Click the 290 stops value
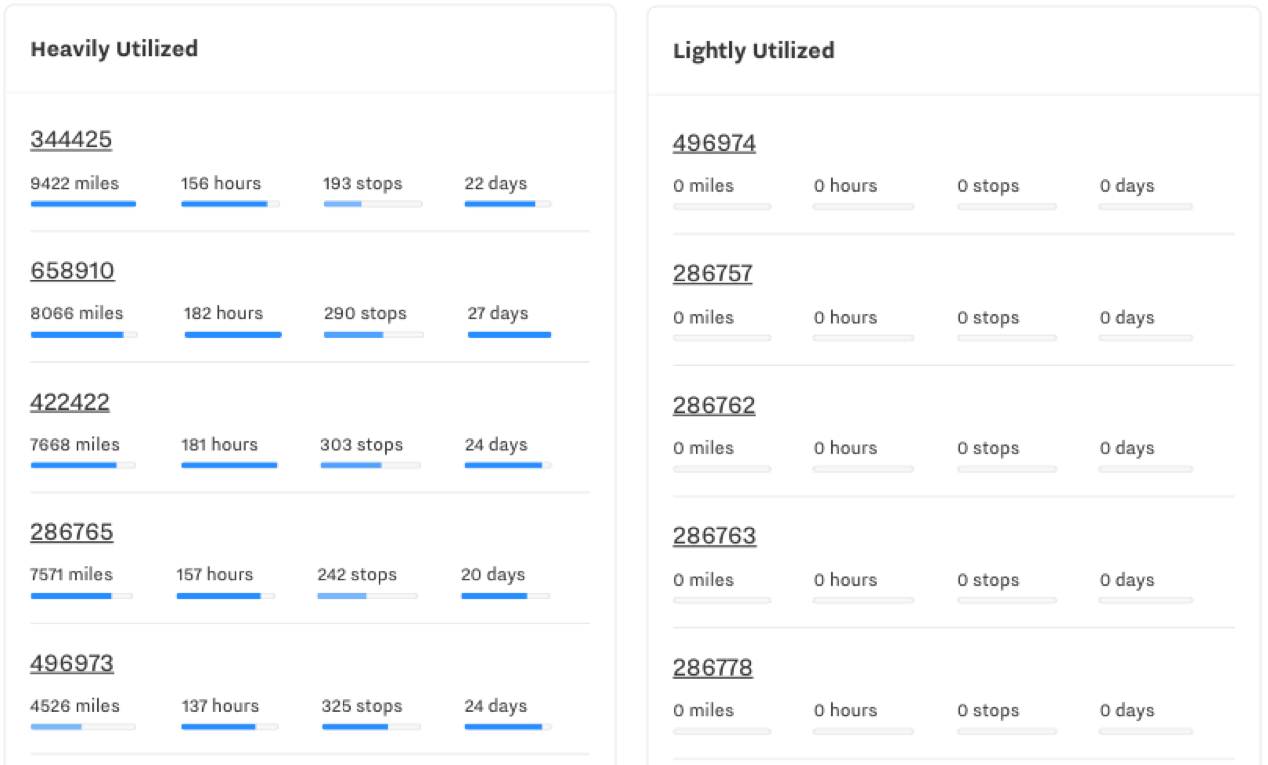The image size is (1268, 765). pos(366,313)
